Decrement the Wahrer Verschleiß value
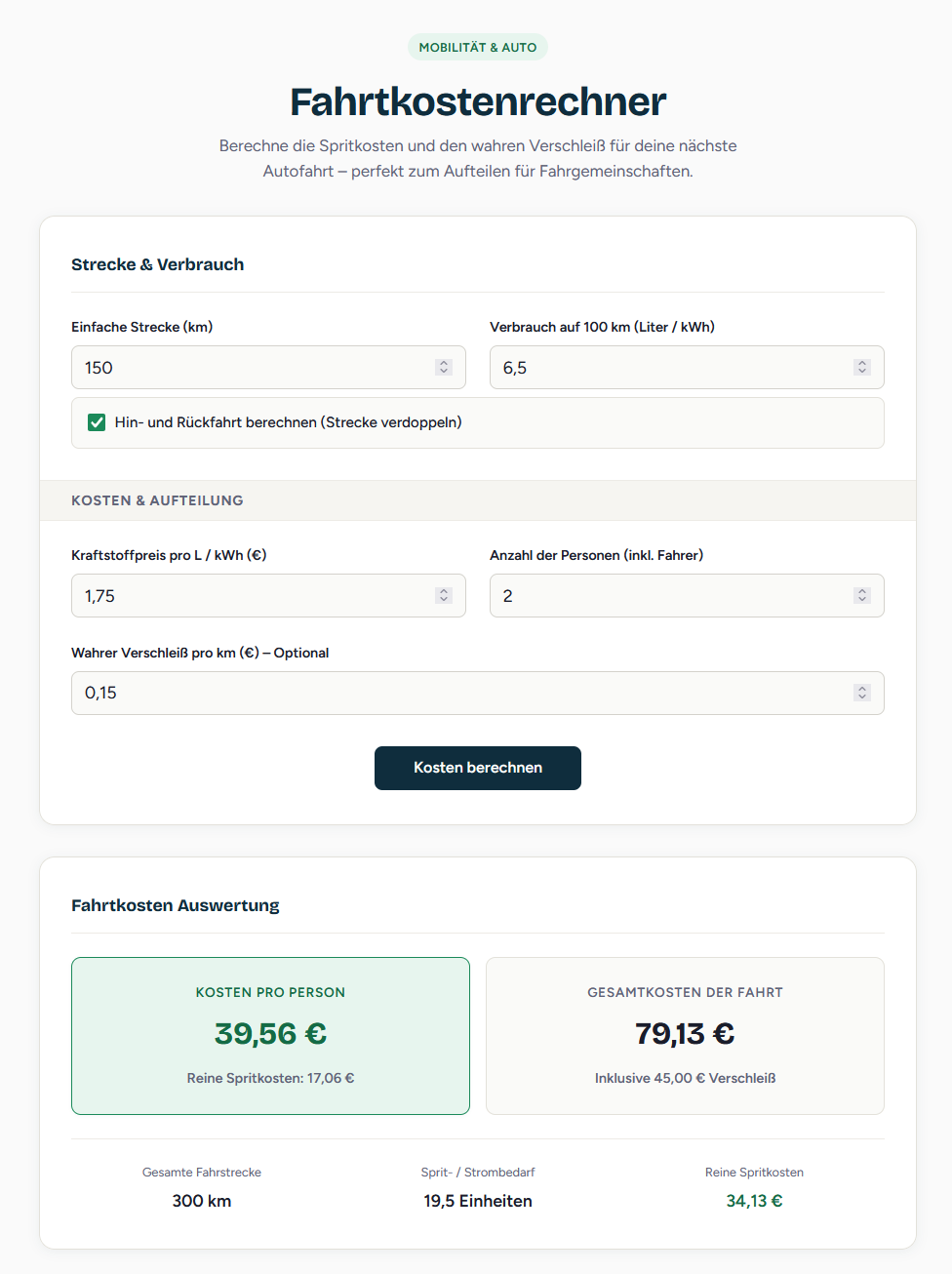952x1274 pixels. [x=862, y=698]
